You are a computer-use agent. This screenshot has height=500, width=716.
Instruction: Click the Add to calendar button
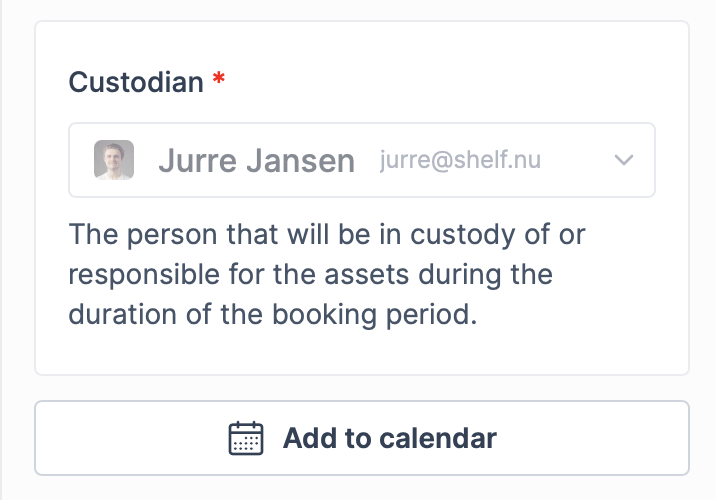point(362,438)
